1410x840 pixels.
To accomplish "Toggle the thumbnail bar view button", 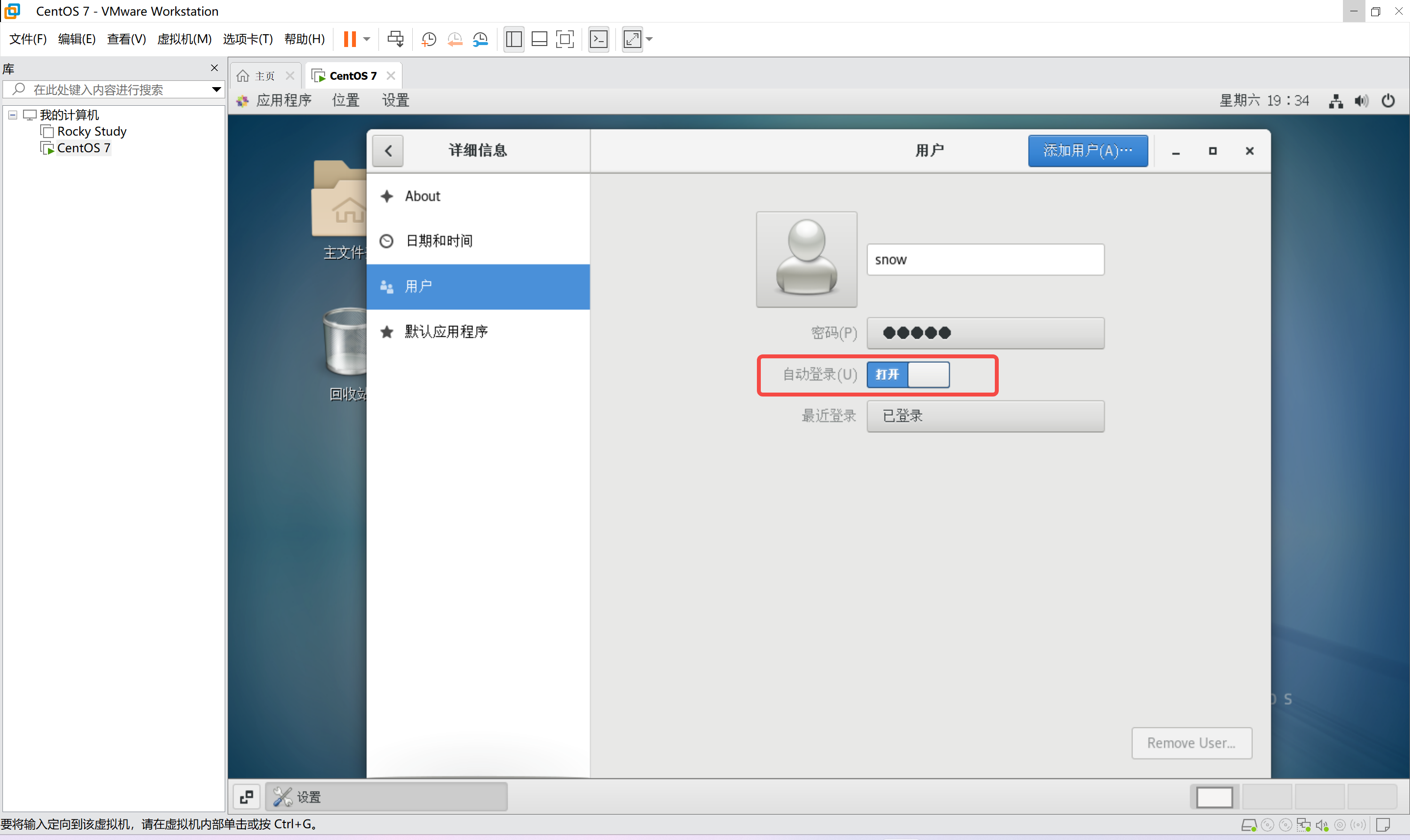I will [539, 39].
